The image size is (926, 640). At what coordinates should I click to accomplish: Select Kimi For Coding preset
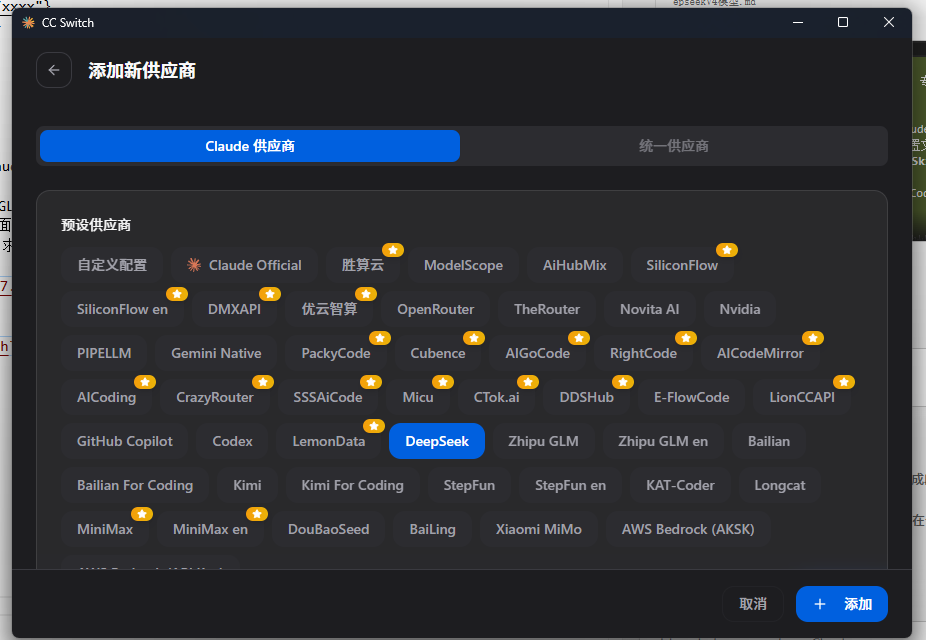(353, 485)
